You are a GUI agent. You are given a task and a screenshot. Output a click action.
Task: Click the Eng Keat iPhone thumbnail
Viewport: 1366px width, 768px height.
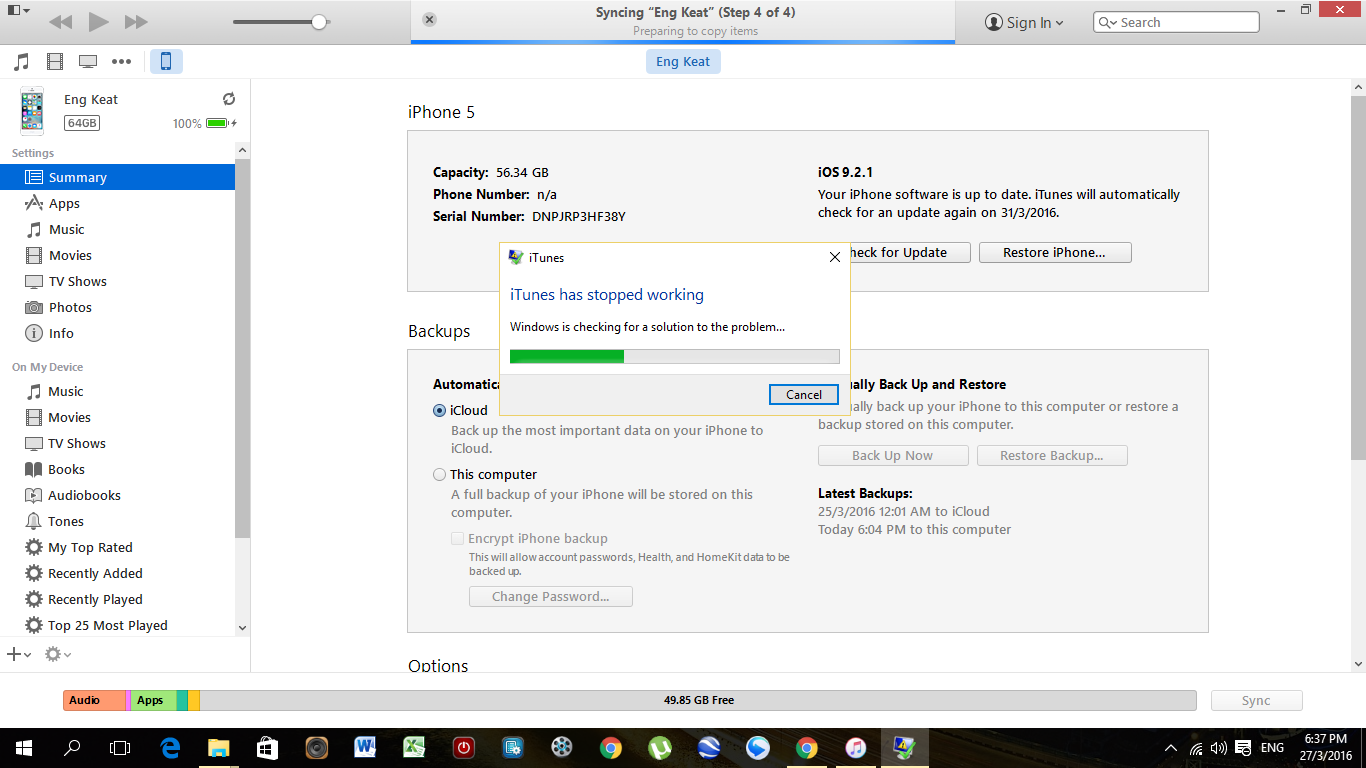coord(33,111)
